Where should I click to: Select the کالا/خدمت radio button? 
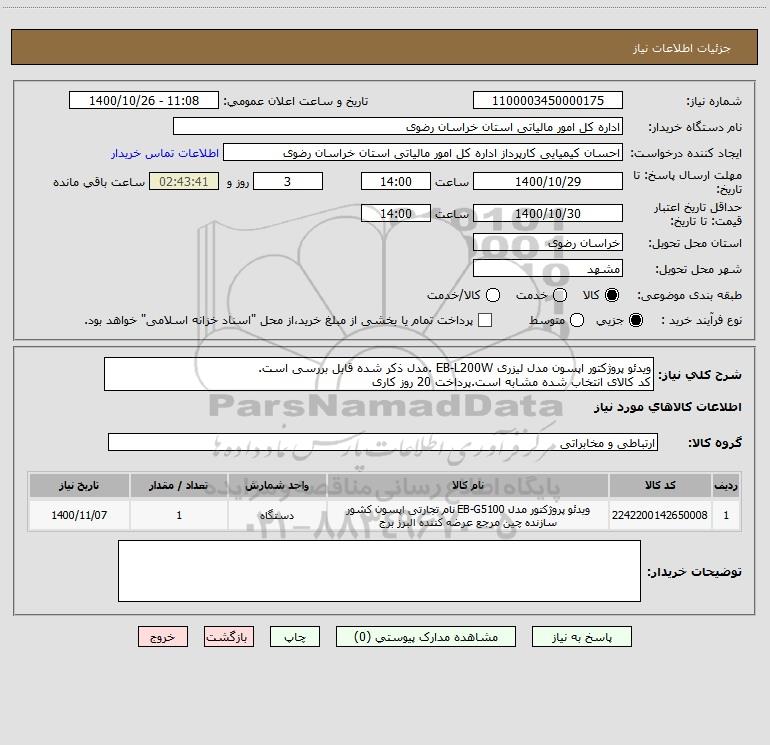[x=493, y=295]
